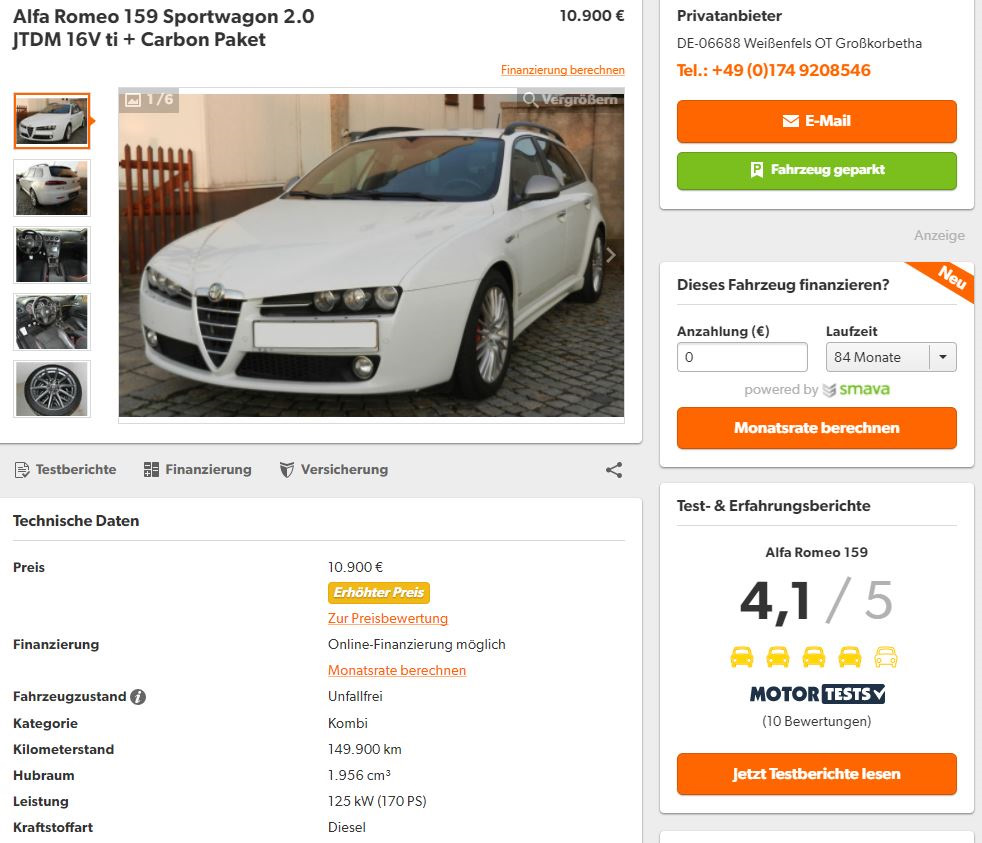Click the Versicherung shield icon
The height and width of the screenshot is (843, 982).
point(289,469)
